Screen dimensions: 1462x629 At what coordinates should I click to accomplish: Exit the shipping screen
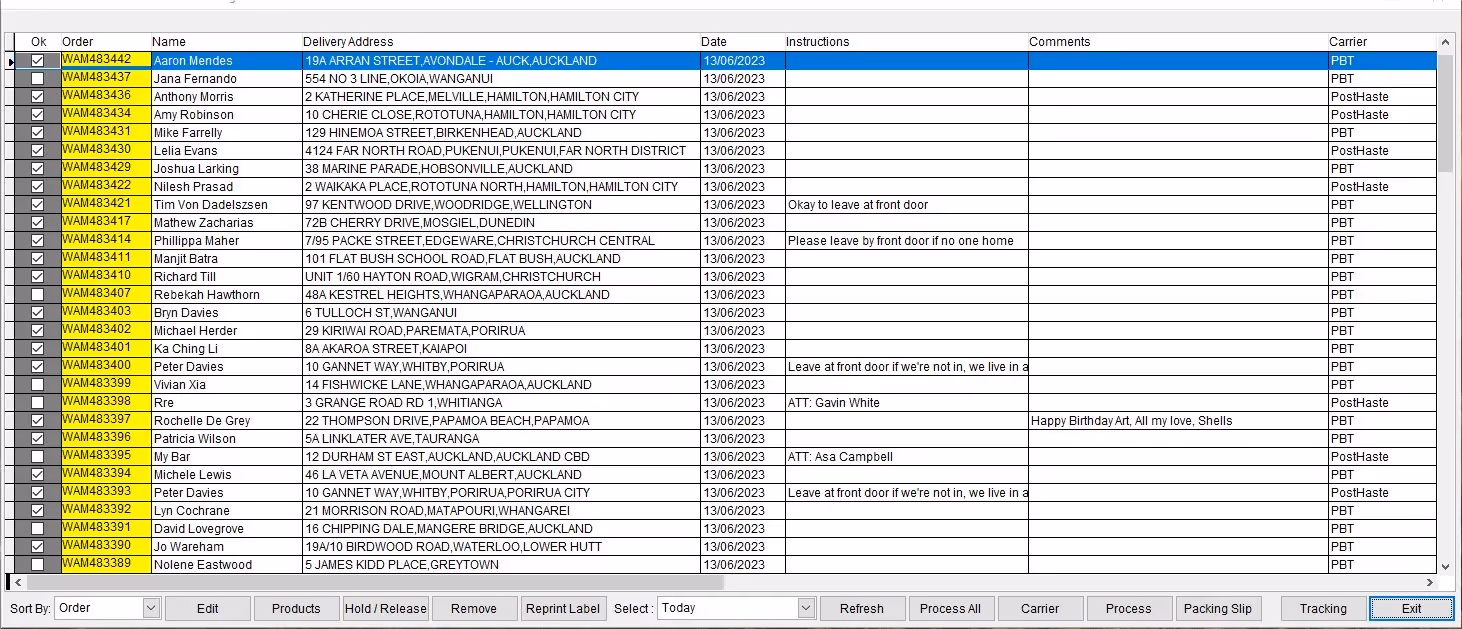pyautogui.click(x=1411, y=608)
